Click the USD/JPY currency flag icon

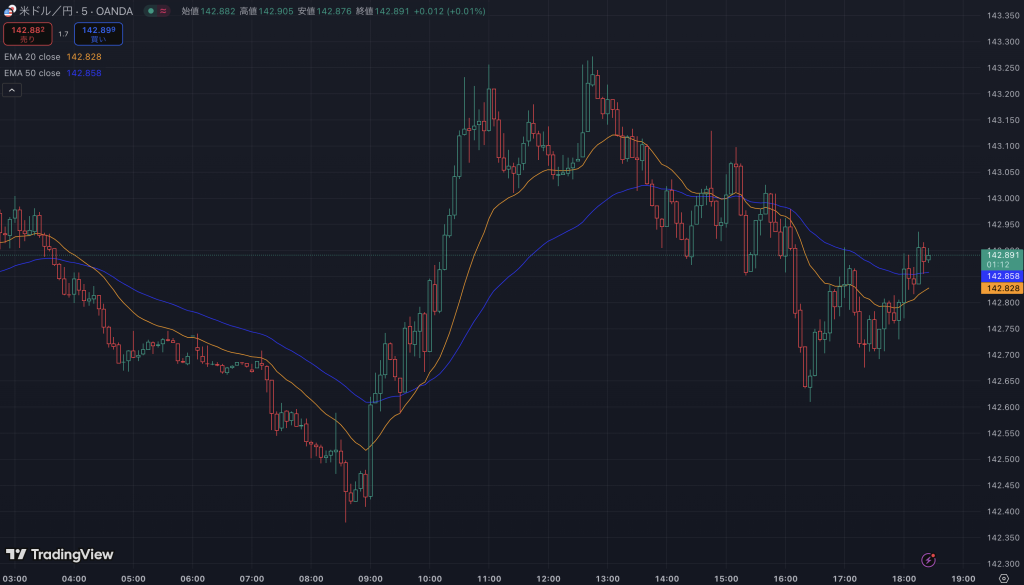pos(10,11)
